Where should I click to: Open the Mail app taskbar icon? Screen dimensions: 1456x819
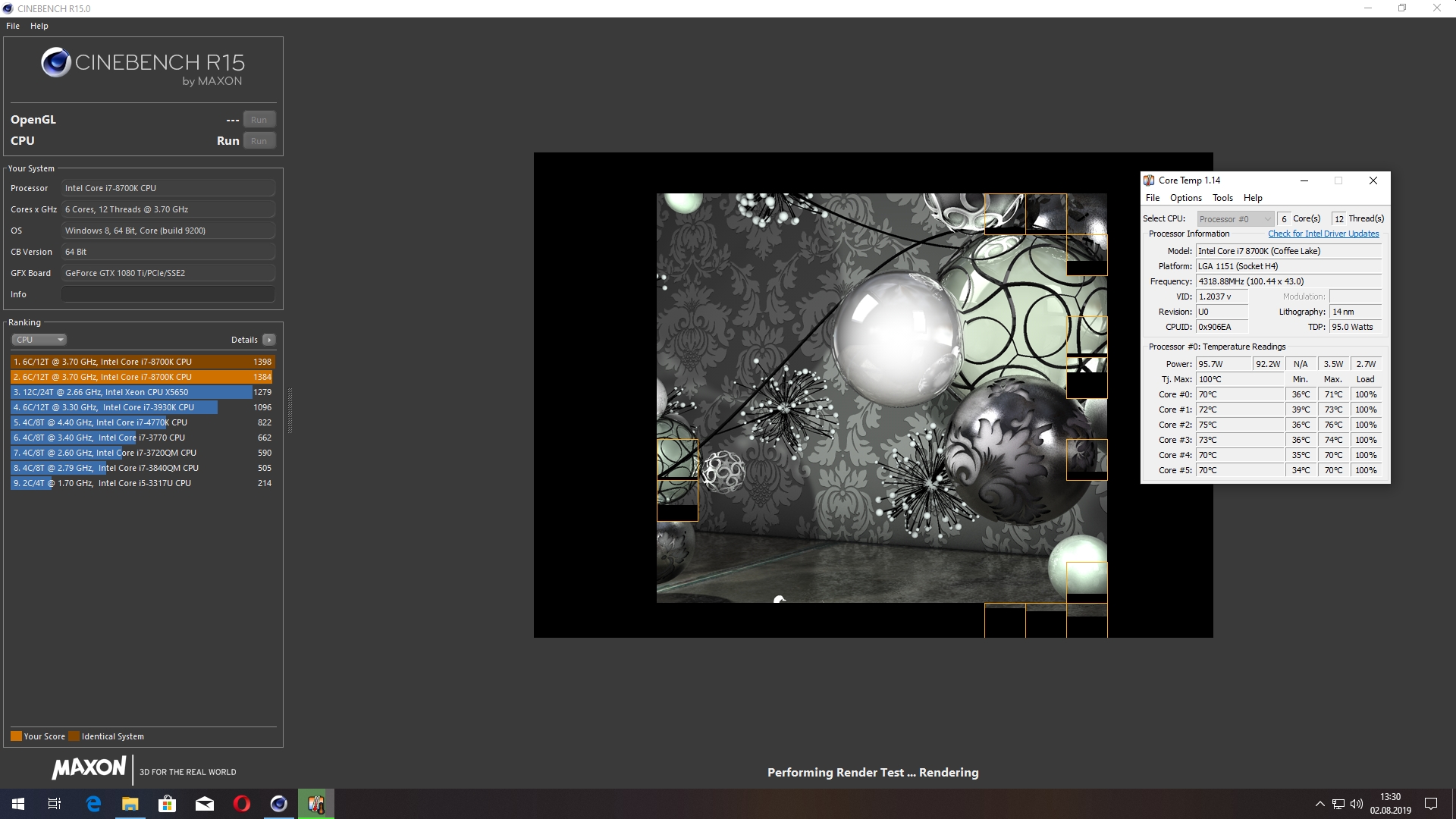[205, 804]
